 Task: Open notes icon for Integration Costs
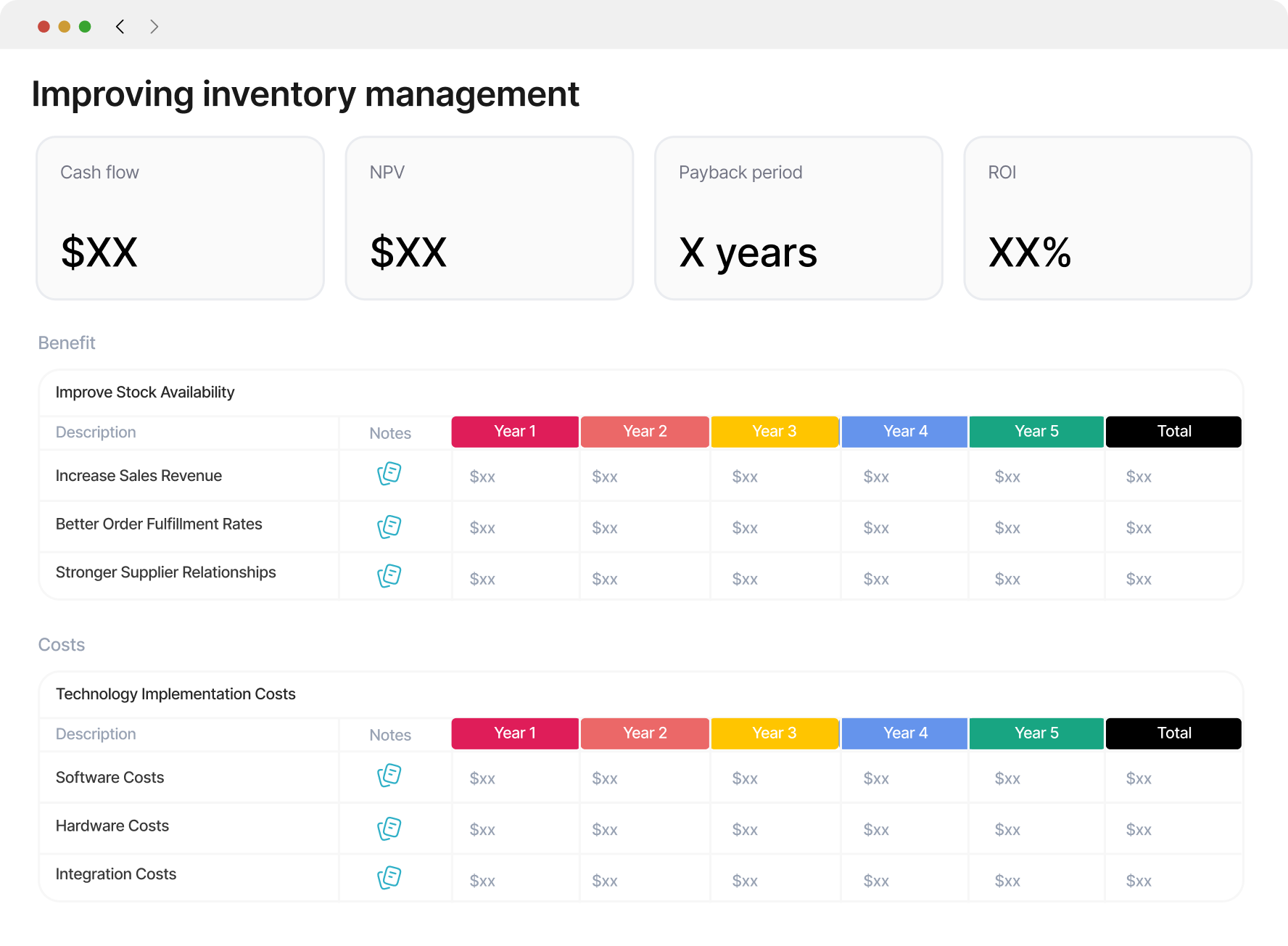389,878
